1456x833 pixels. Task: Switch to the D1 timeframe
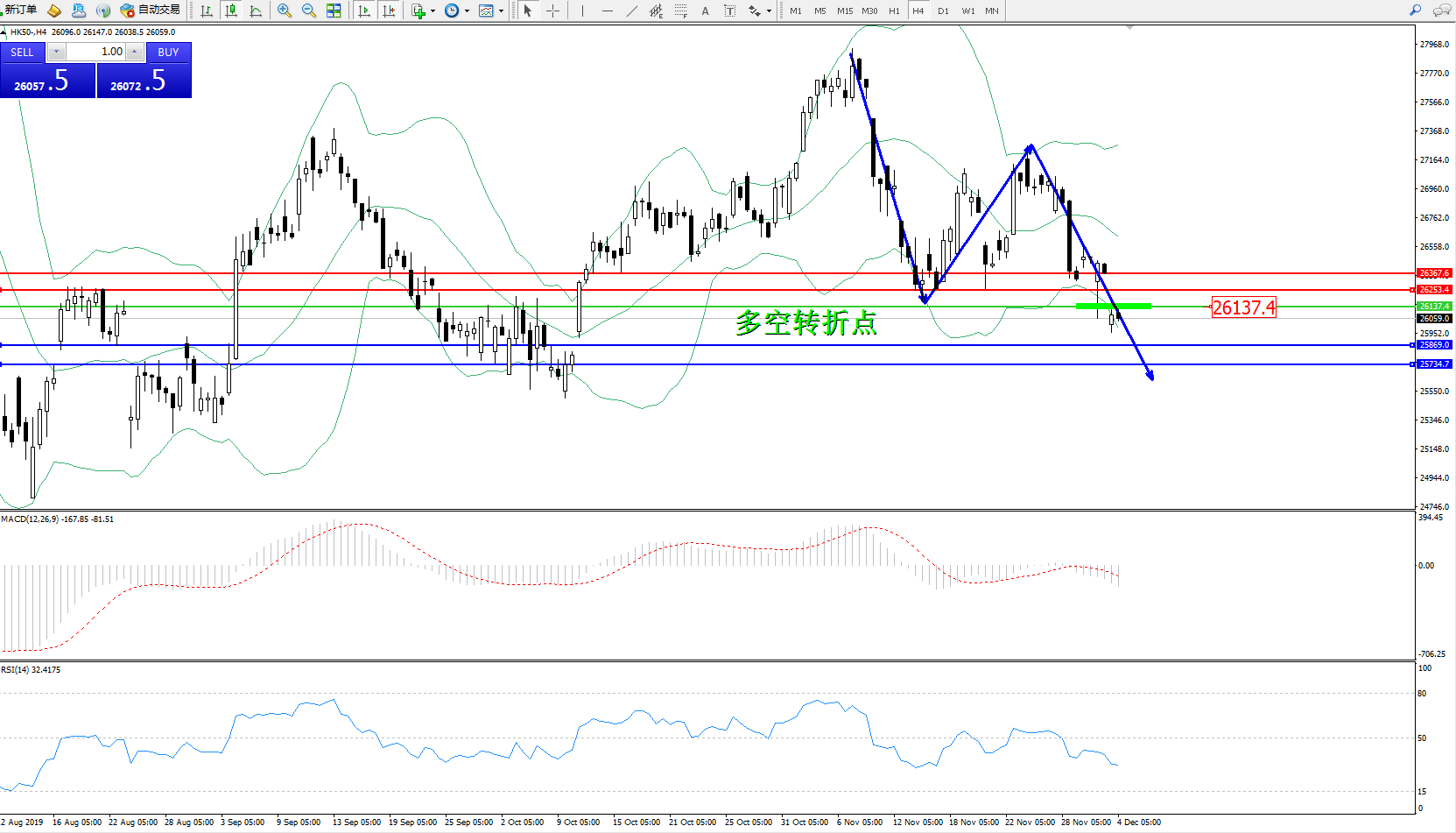coord(943,11)
